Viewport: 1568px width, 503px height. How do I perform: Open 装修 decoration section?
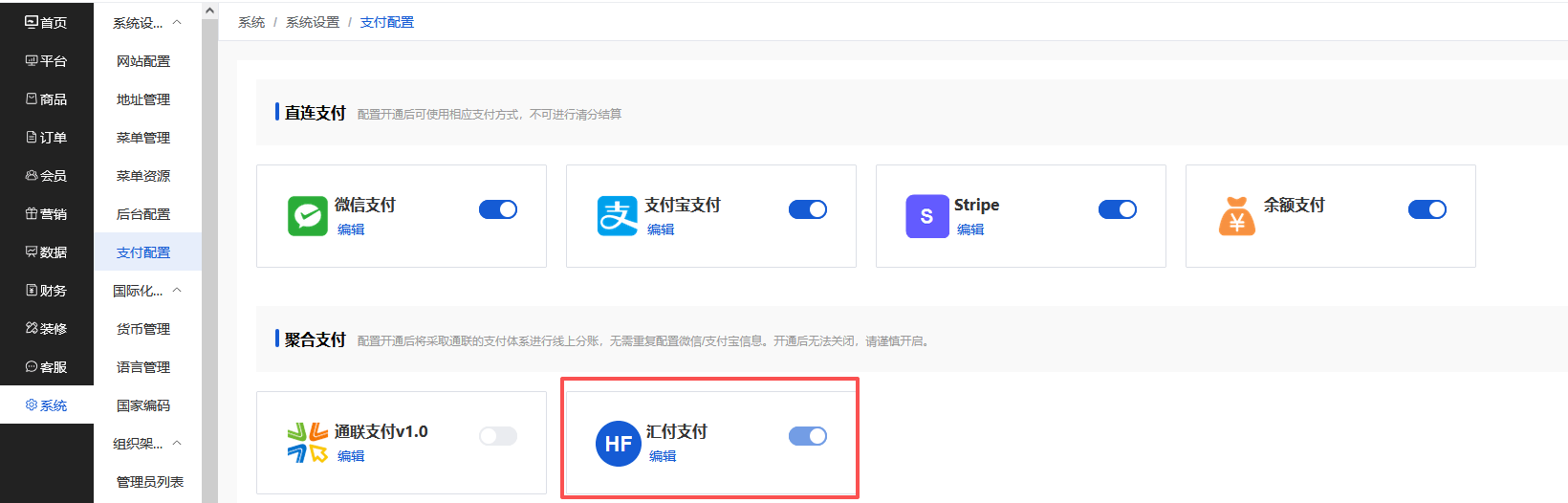pos(46,328)
